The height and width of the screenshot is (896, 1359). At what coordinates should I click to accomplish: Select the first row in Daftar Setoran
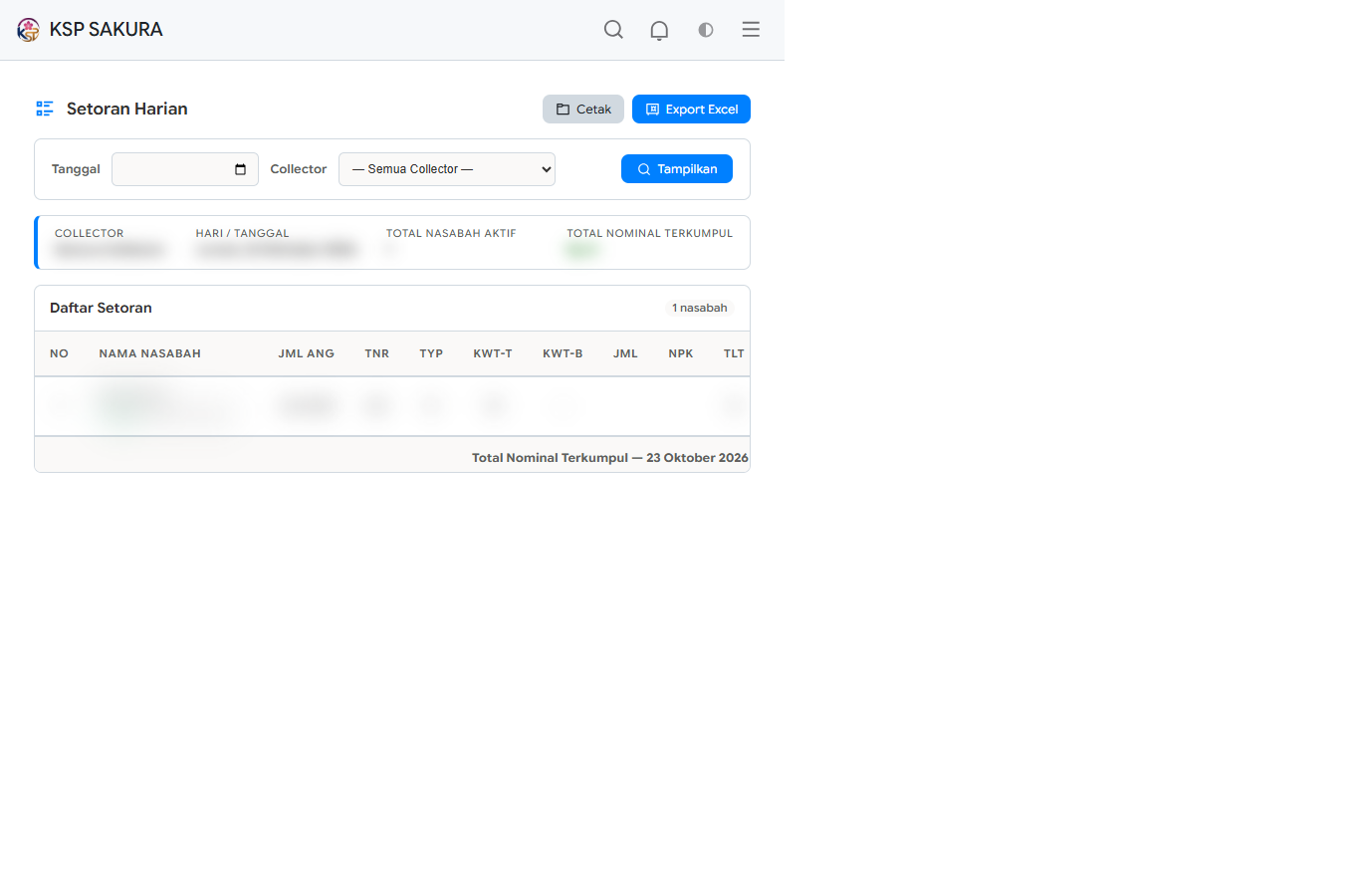(392, 406)
